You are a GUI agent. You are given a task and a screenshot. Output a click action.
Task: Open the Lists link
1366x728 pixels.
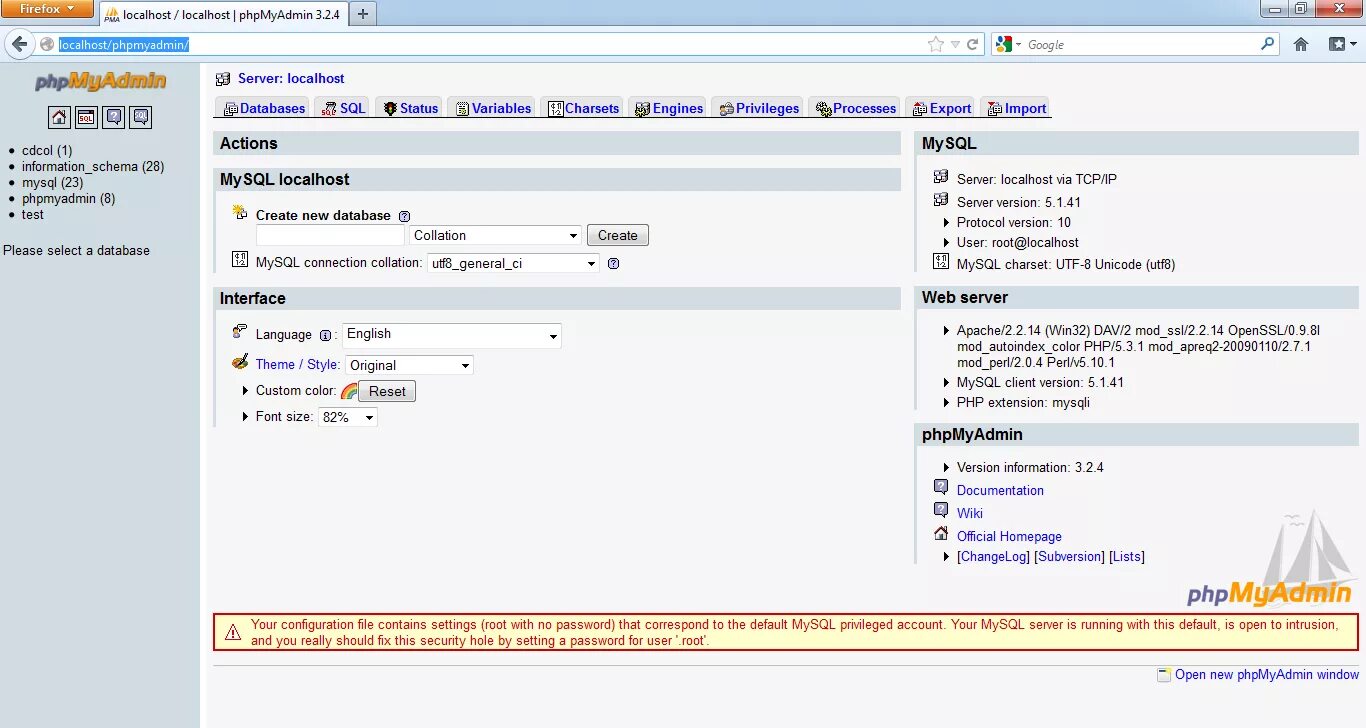point(1127,557)
